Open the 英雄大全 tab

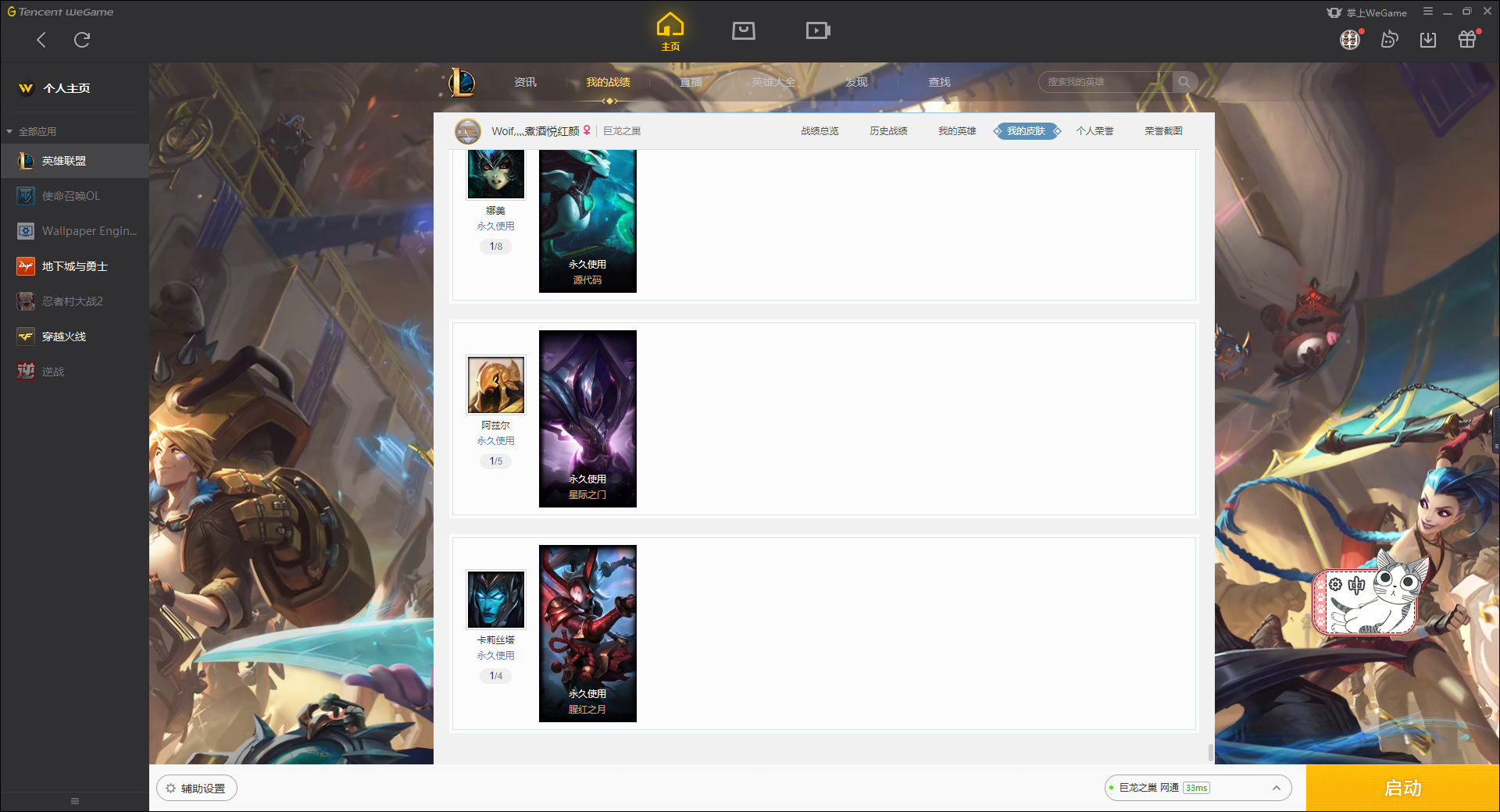tap(773, 82)
